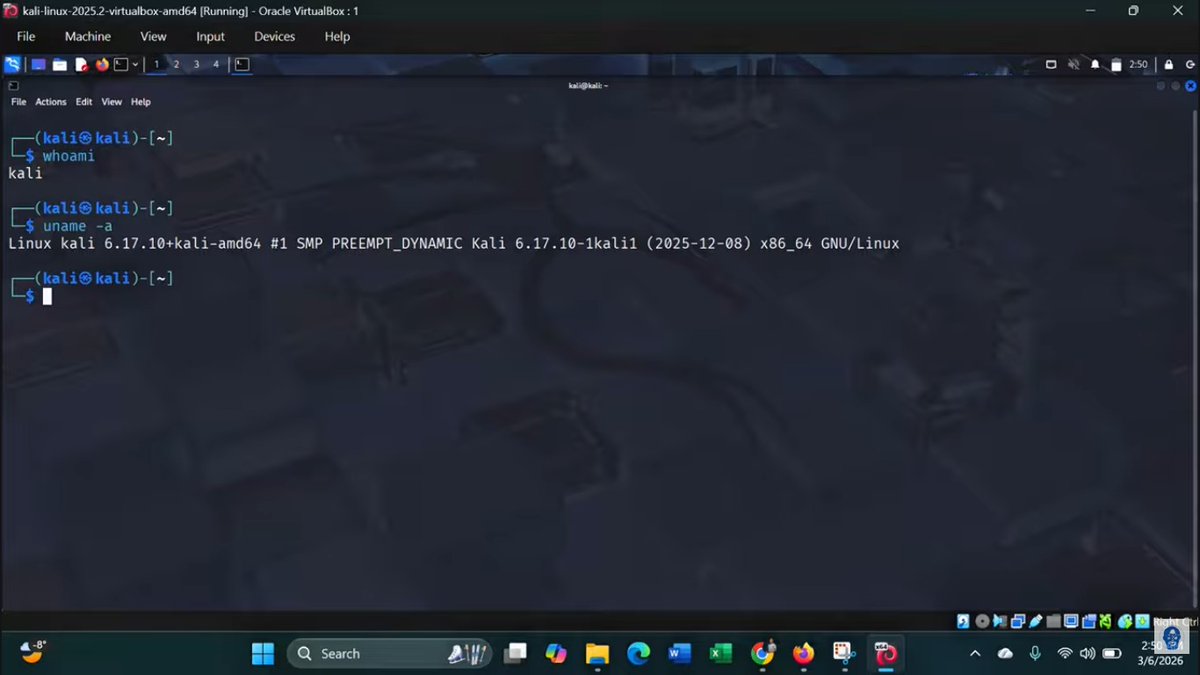Viewport: 1200px width, 675px height.
Task: Open Kali notifications bell icon
Action: [1095, 65]
